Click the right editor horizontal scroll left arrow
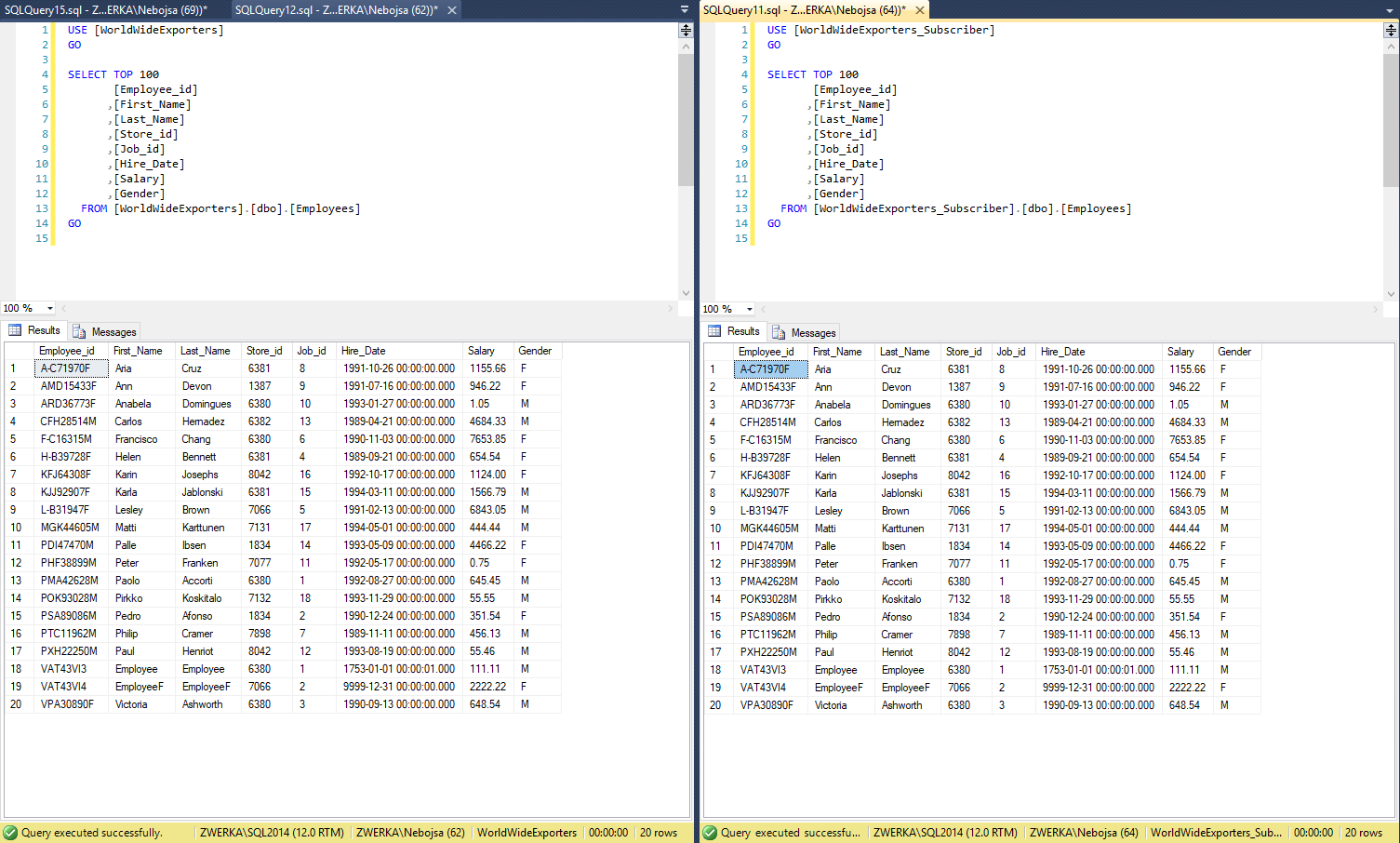Viewport: 1400px width, 843px height. pos(763,309)
